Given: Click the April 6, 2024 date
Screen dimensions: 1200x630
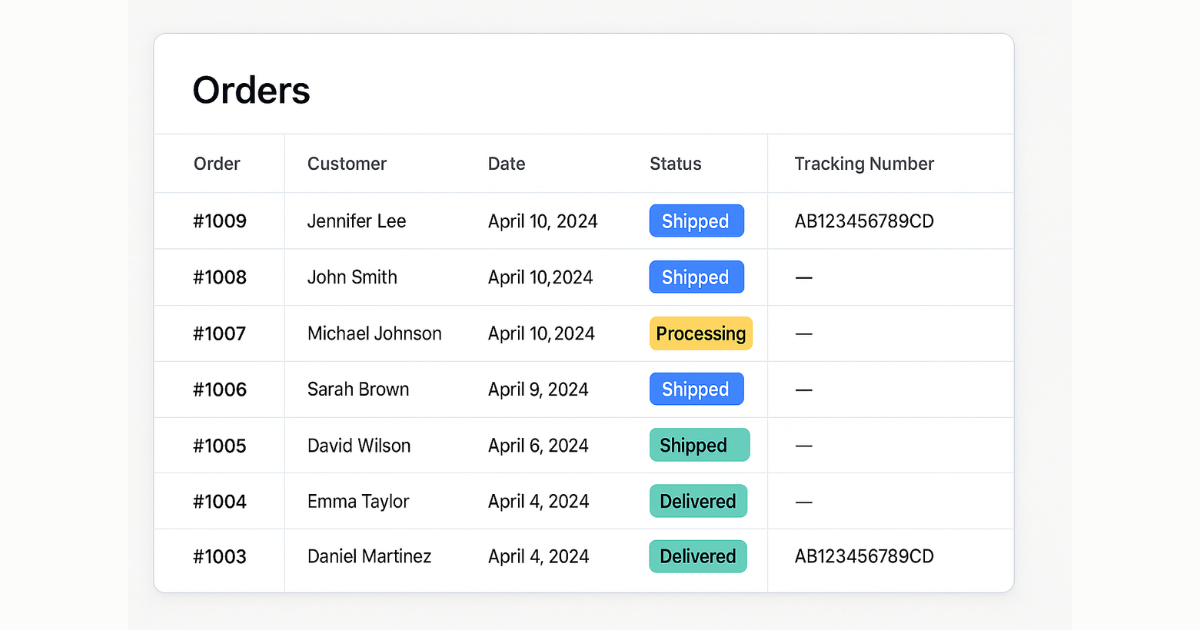Looking at the screenshot, I should 538,445.
